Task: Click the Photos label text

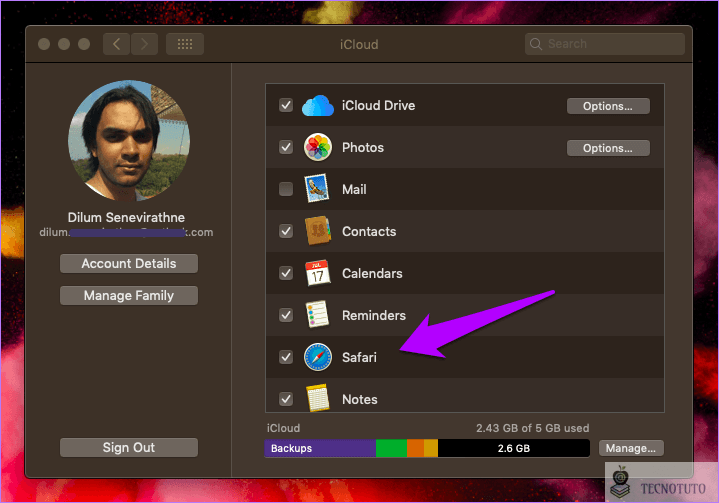Action: click(363, 148)
